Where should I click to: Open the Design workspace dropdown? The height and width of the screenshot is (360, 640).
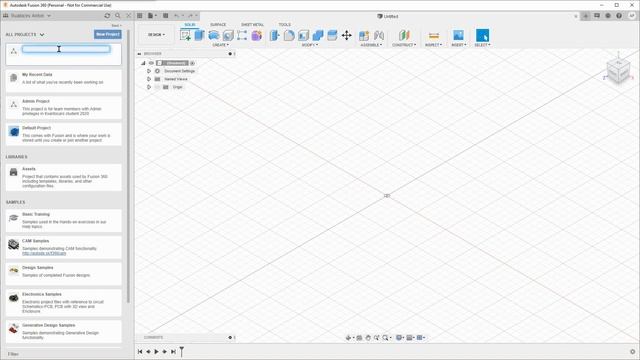click(x=156, y=35)
